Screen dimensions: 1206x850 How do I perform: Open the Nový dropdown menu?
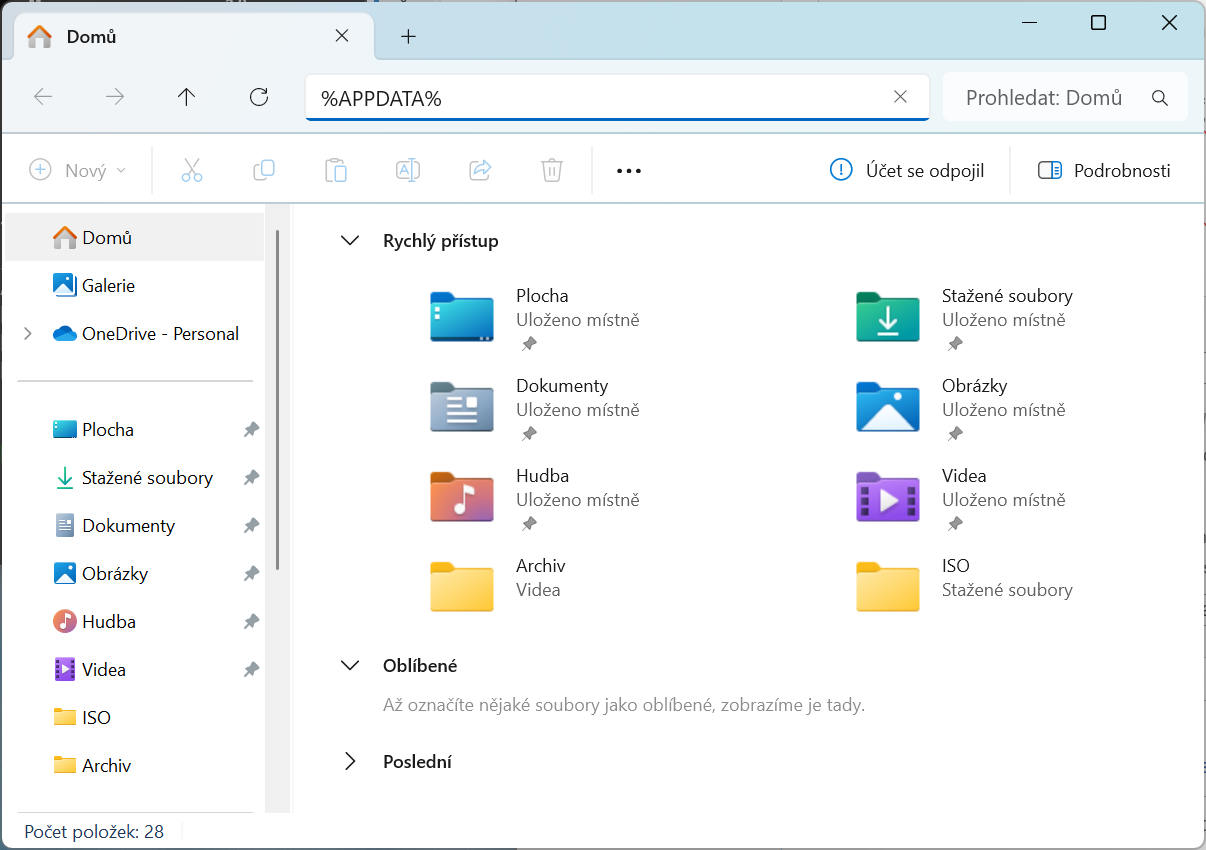point(79,170)
